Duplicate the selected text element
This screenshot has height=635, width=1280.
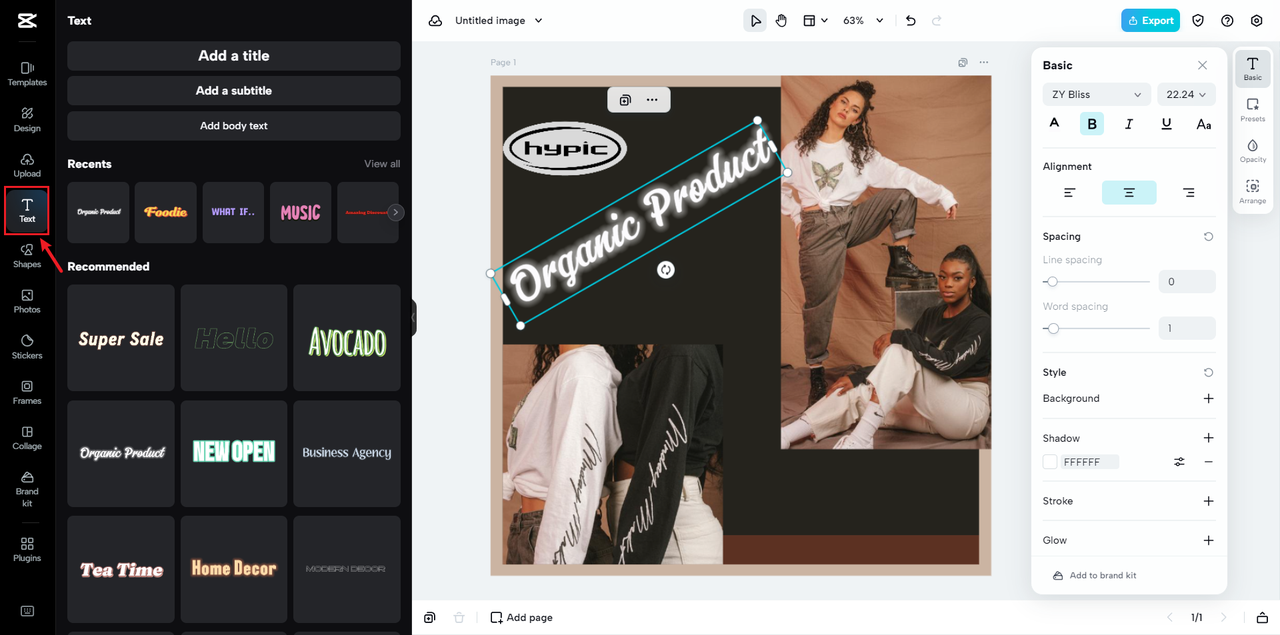[625, 100]
